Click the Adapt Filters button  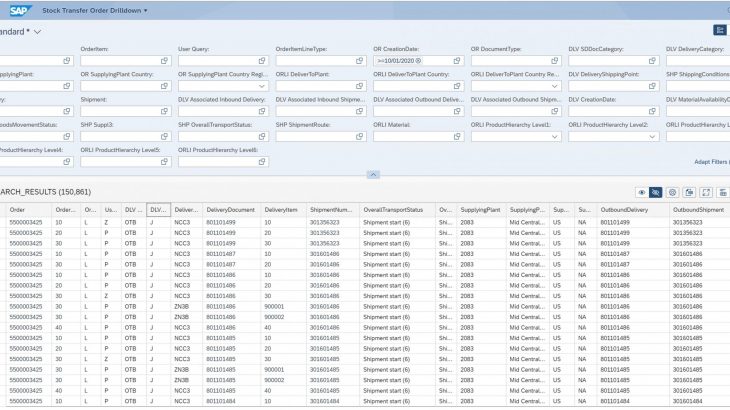click(711, 161)
